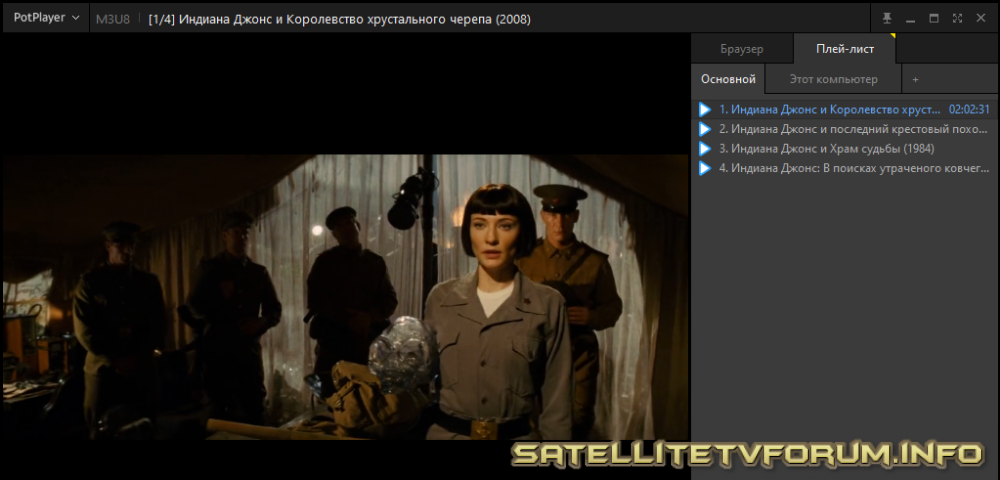
Task: Click the 02:02:31 duration of the first item
Action: [969, 110]
